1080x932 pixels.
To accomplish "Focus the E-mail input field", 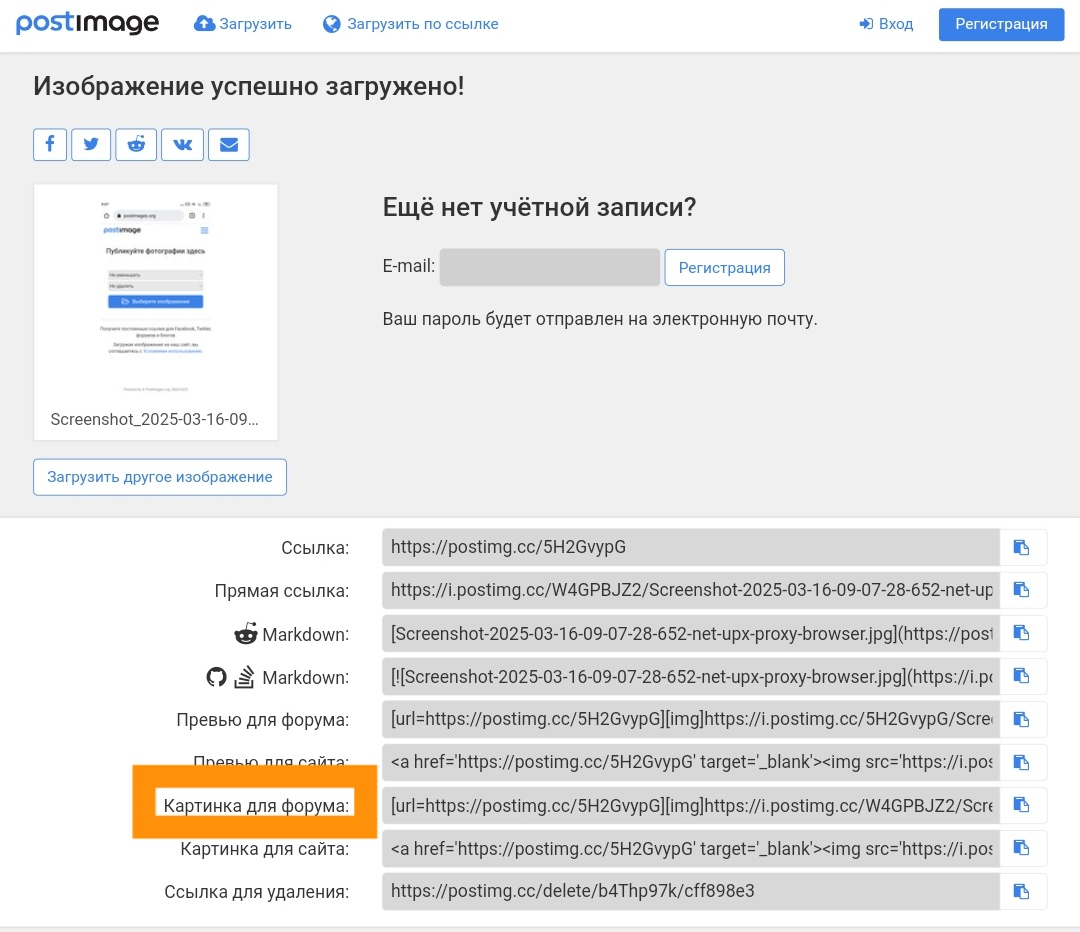I will click(x=550, y=267).
